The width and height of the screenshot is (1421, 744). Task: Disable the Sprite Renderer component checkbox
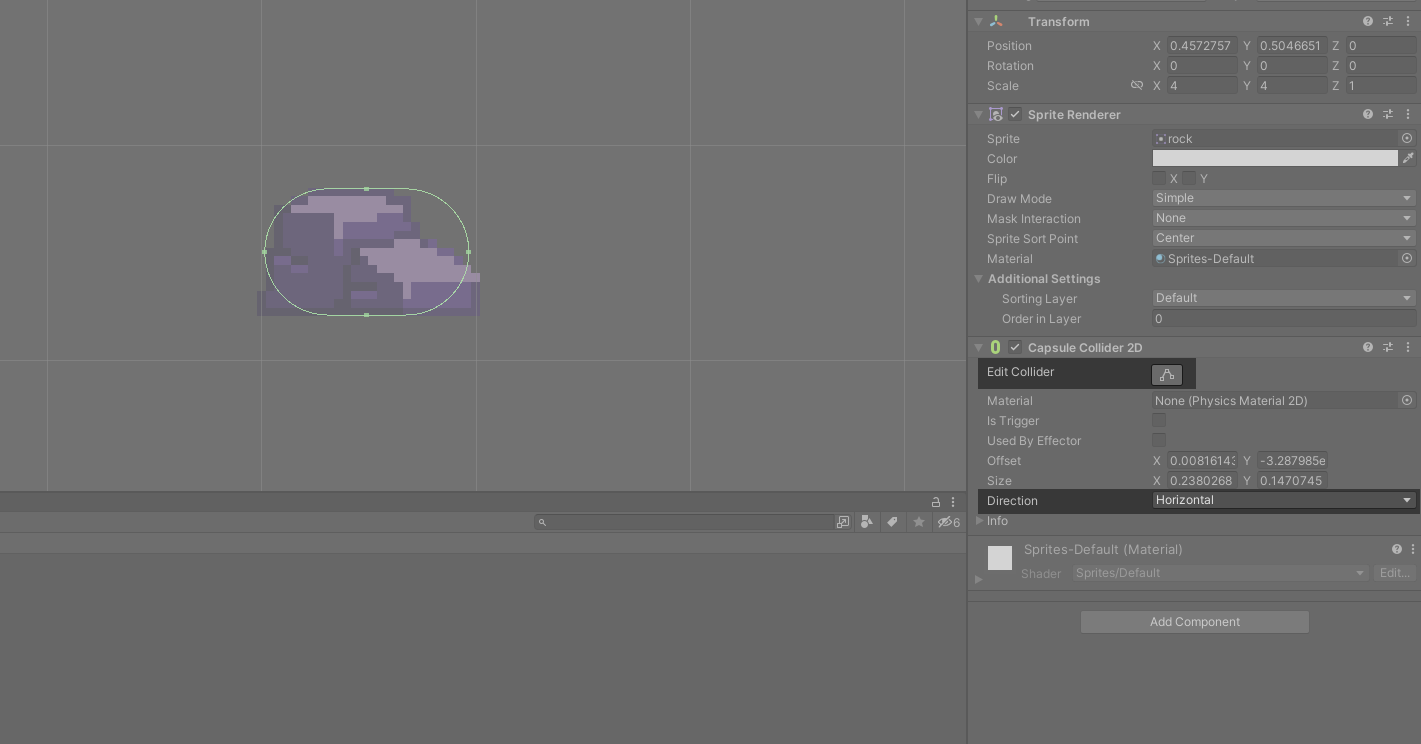coord(1015,115)
